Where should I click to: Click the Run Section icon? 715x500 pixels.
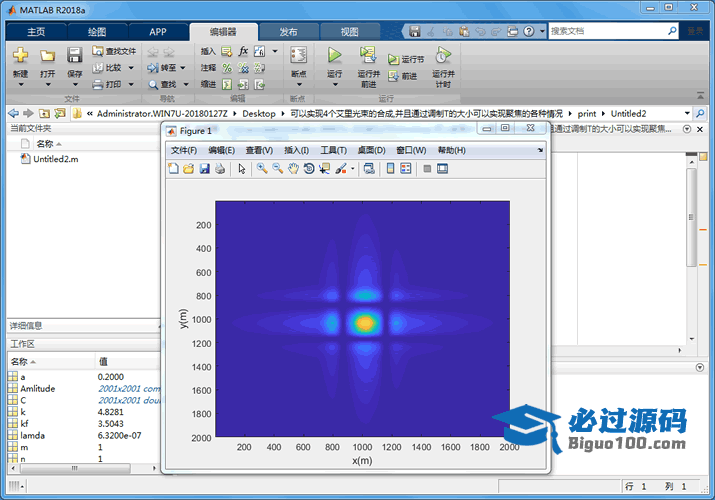(x=393, y=59)
